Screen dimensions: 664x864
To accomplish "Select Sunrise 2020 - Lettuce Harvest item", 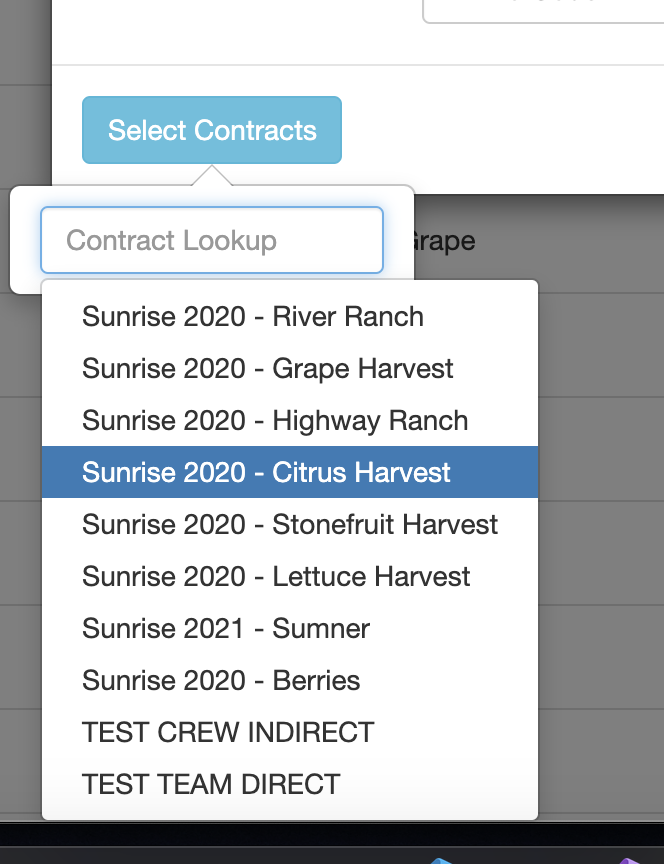I will [276, 577].
